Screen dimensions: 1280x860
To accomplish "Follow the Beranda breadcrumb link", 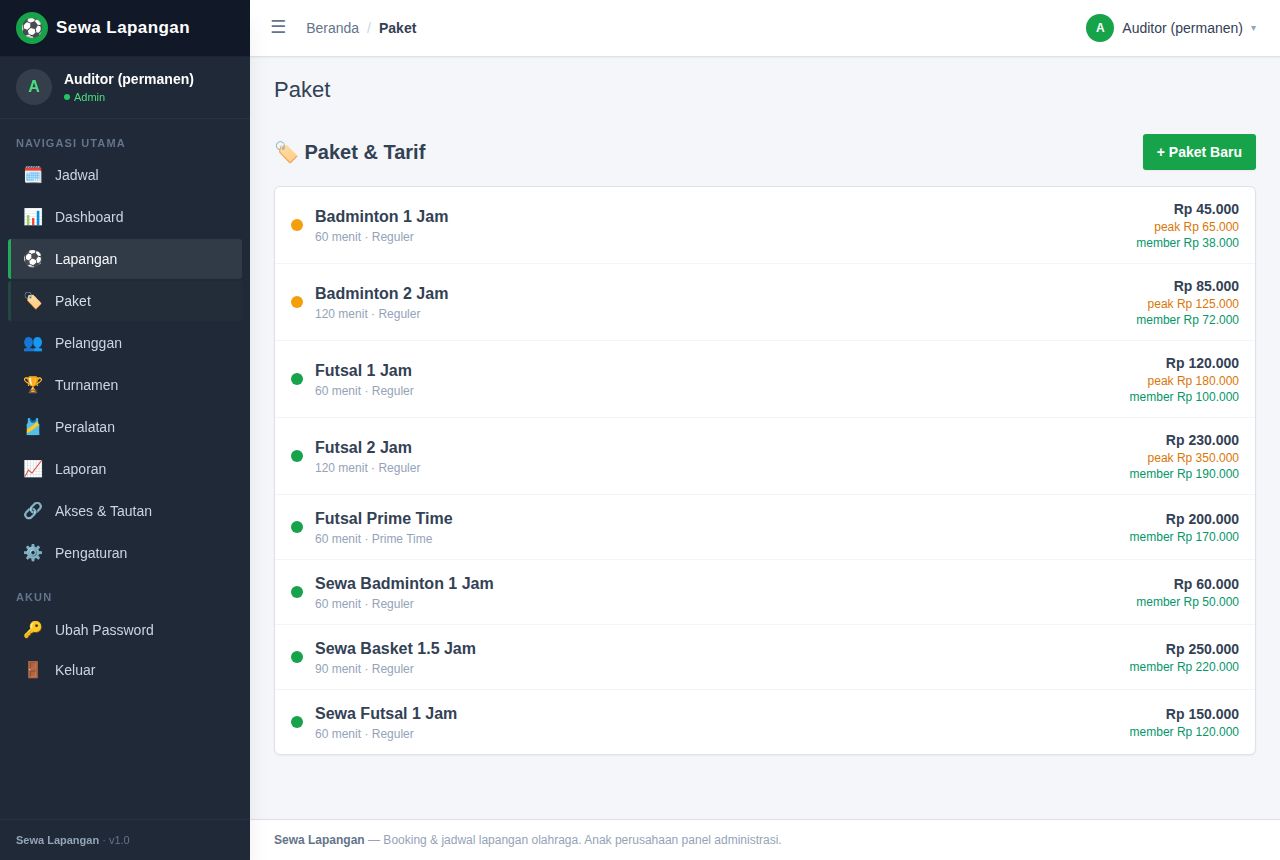I will tap(332, 28).
